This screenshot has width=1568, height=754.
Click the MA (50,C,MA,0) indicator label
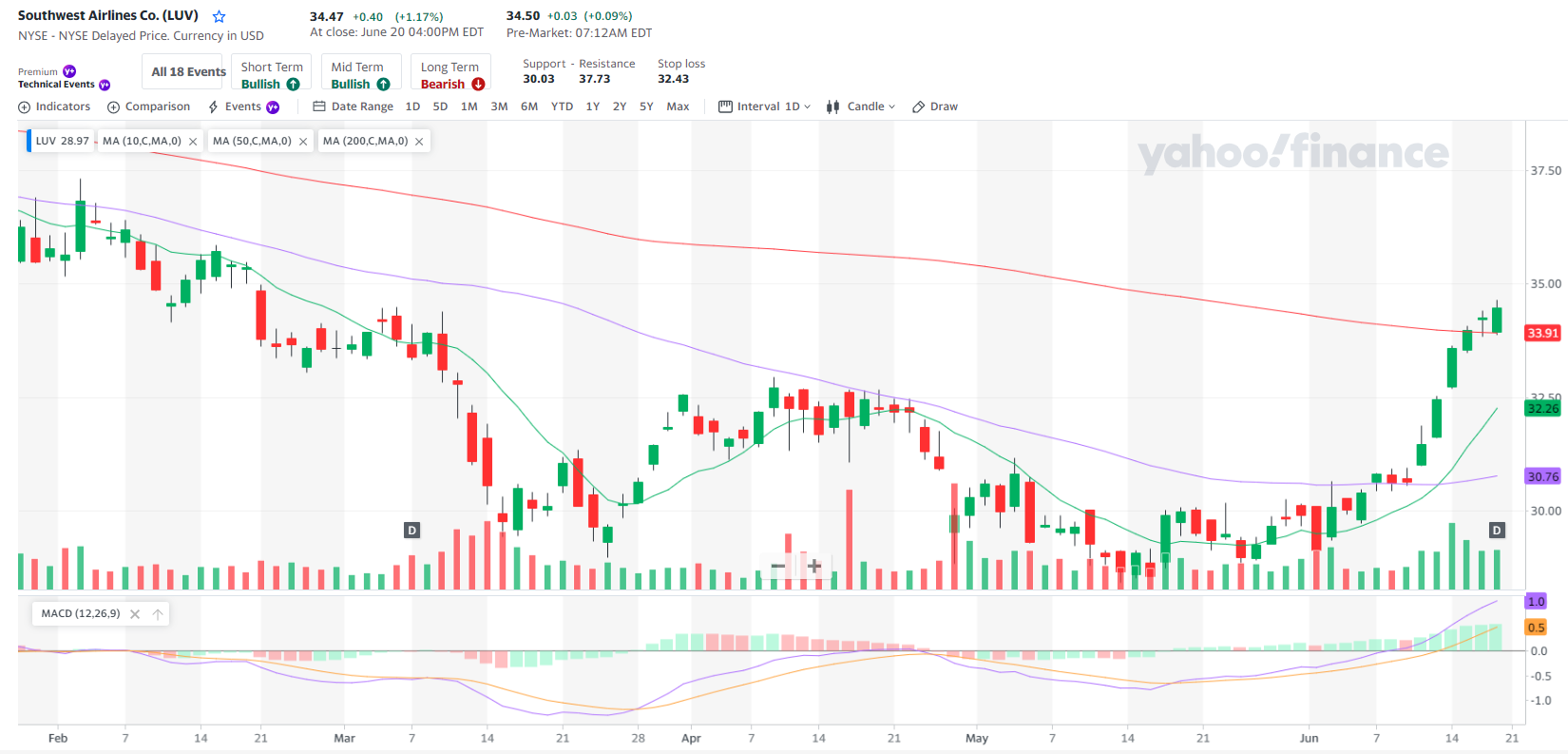[x=252, y=141]
